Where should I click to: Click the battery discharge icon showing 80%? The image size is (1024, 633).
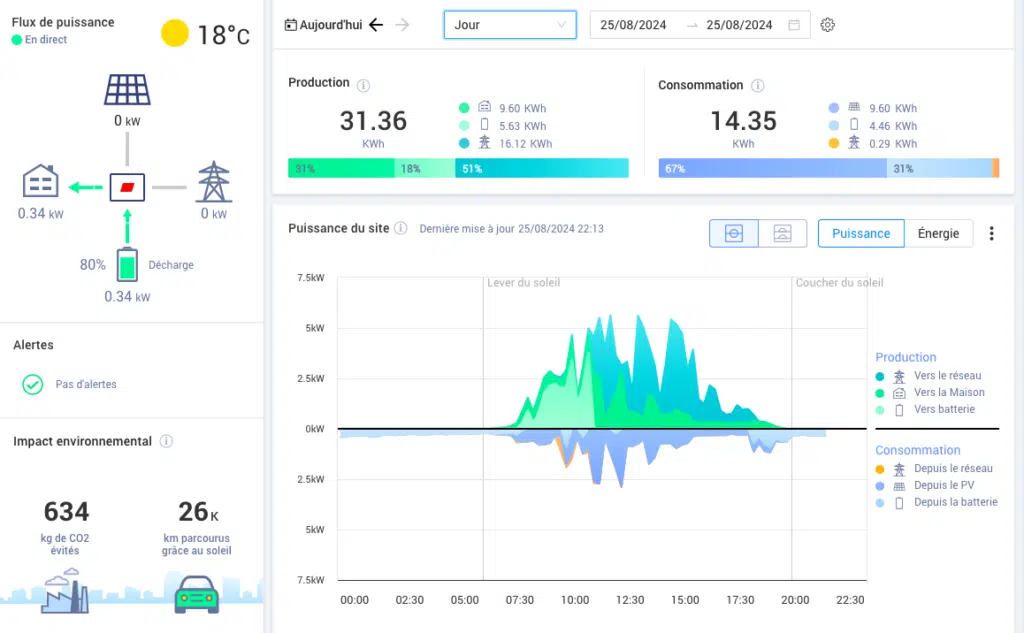click(x=127, y=265)
